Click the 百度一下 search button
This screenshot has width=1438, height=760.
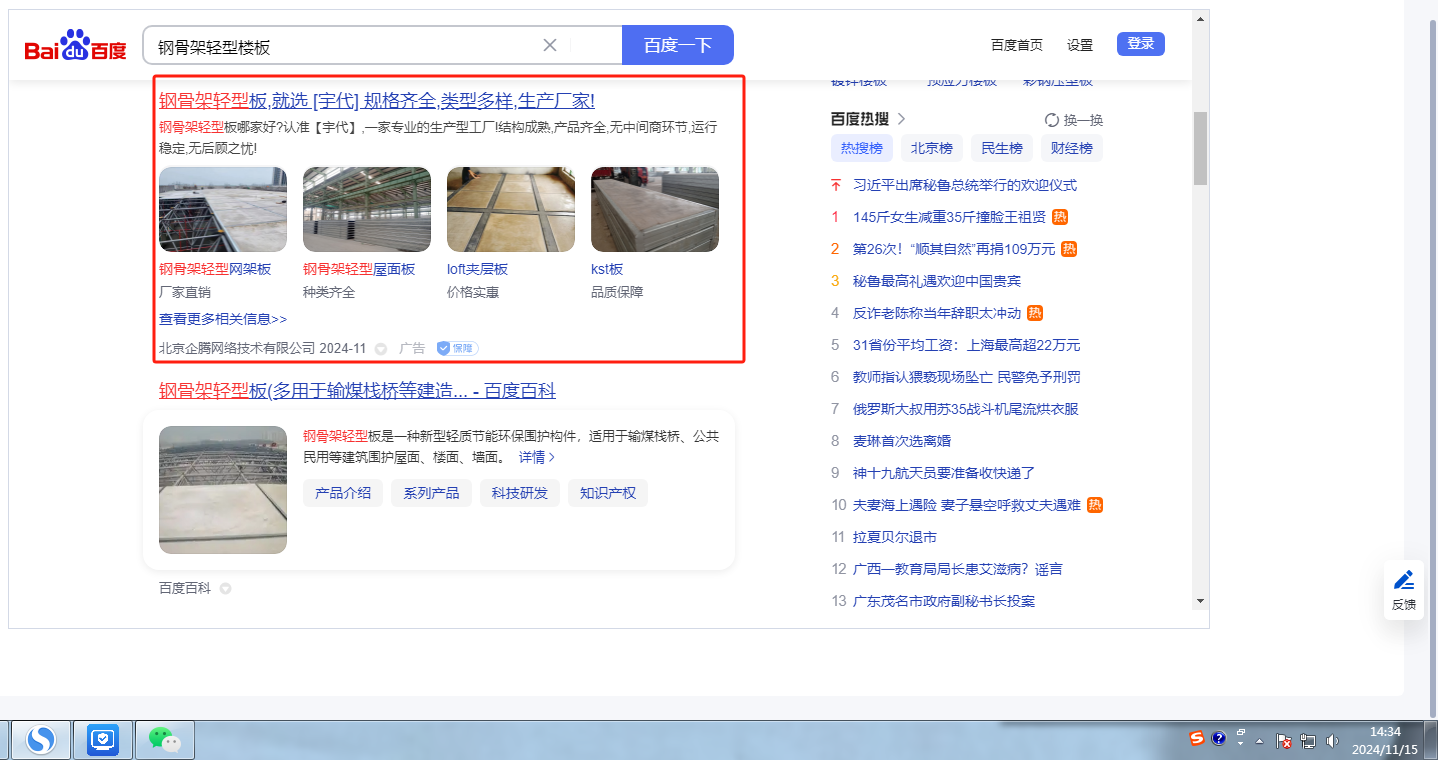pyautogui.click(x=678, y=45)
